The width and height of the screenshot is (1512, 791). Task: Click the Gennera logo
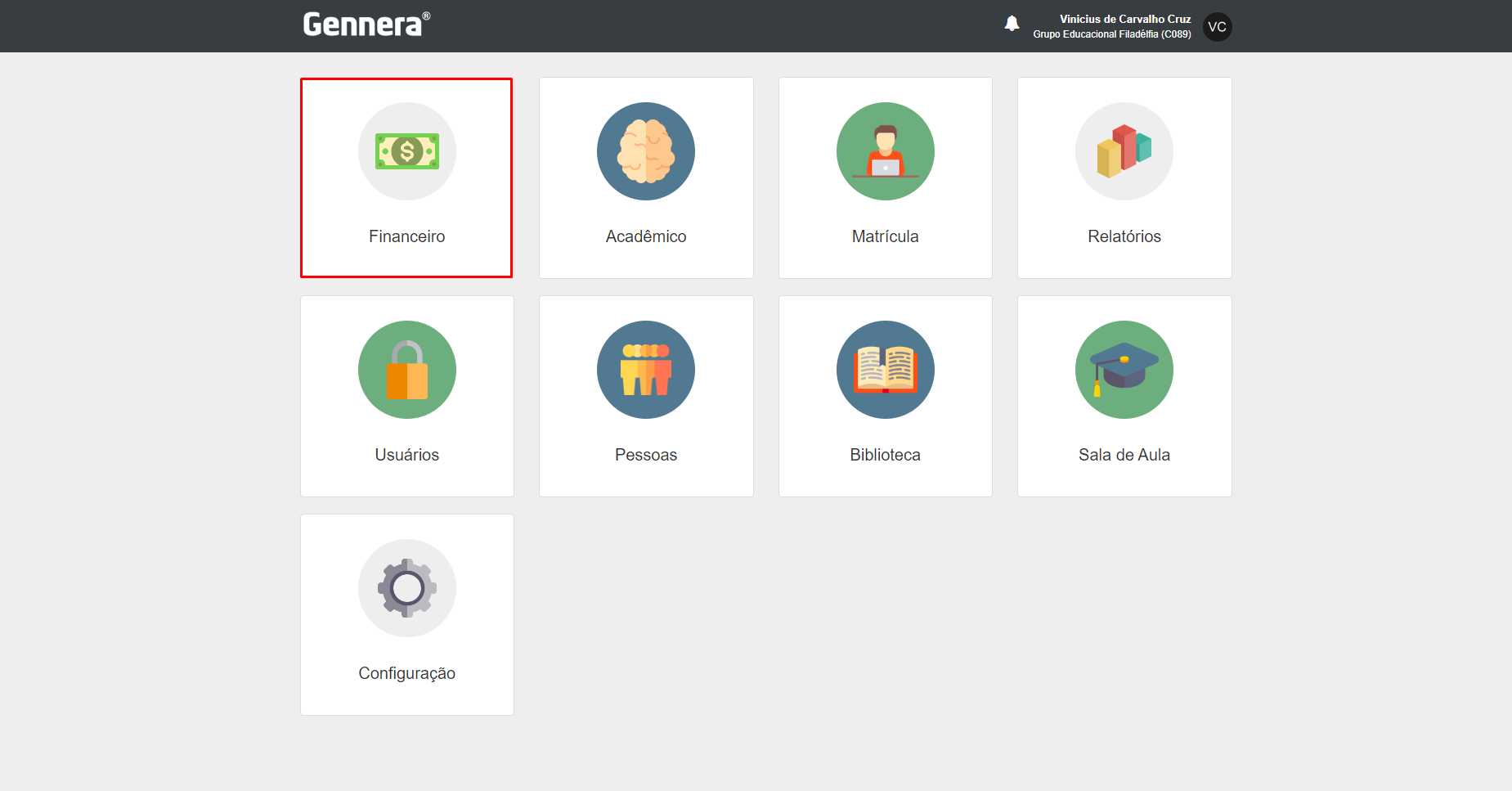(366, 25)
